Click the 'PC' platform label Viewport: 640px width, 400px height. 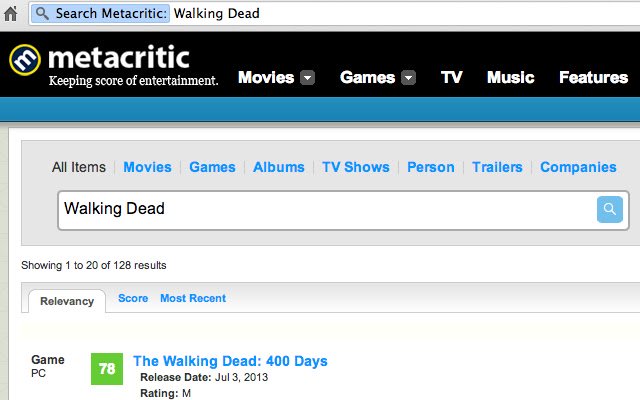click(x=38, y=373)
